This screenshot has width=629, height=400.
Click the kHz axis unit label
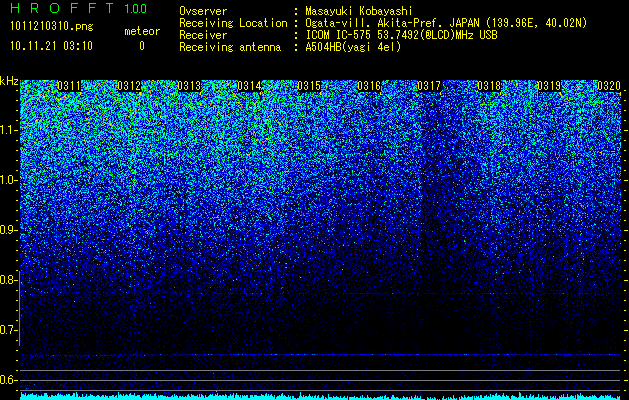(x=9, y=81)
